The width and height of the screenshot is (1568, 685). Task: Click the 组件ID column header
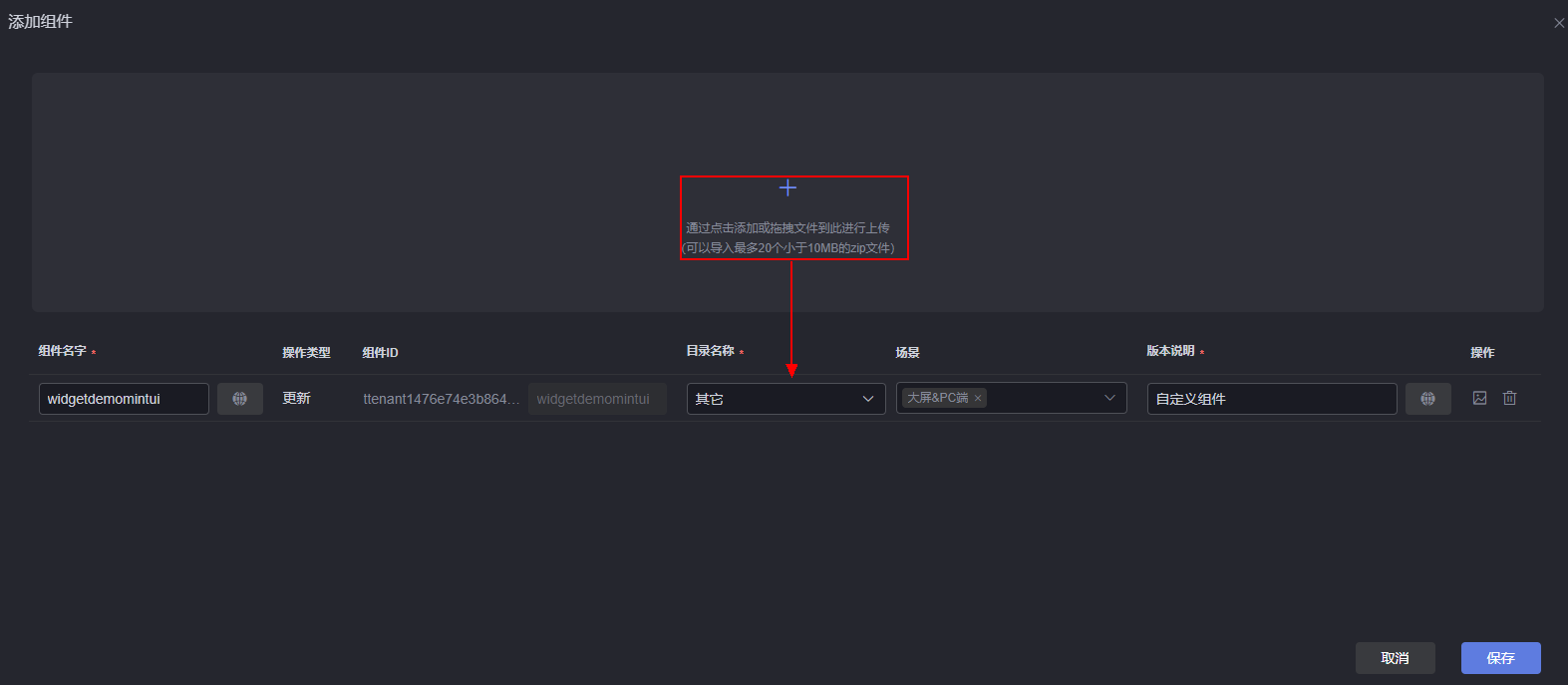point(380,353)
